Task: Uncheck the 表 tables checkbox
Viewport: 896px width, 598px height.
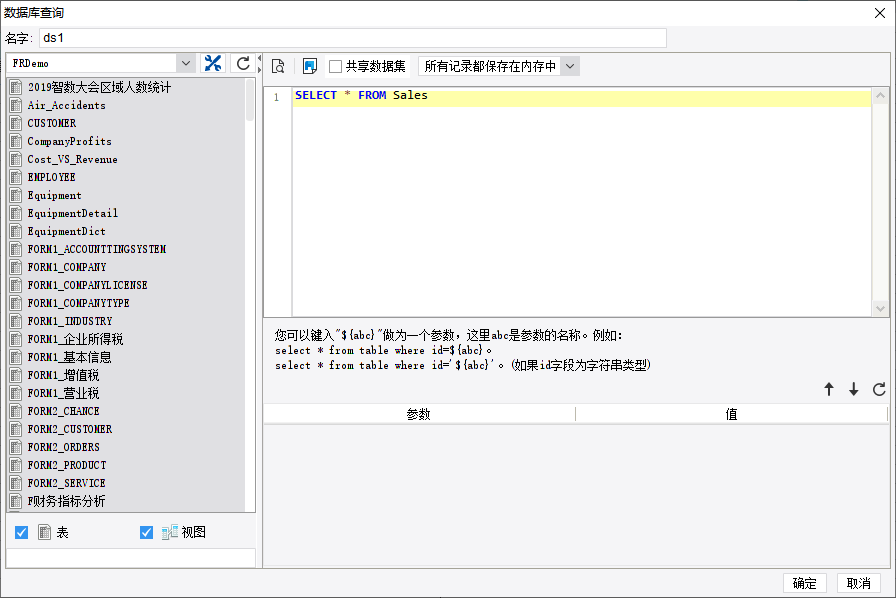Action: pyautogui.click(x=22, y=532)
